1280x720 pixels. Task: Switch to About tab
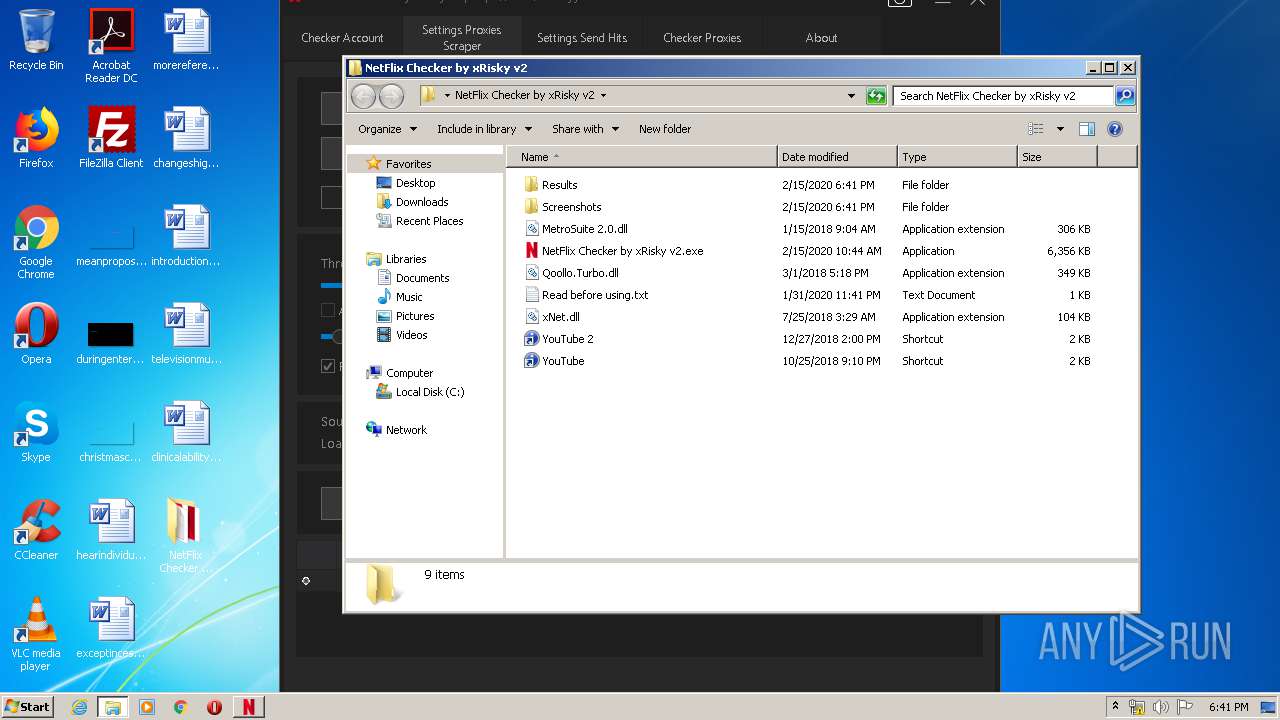tap(821, 38)
